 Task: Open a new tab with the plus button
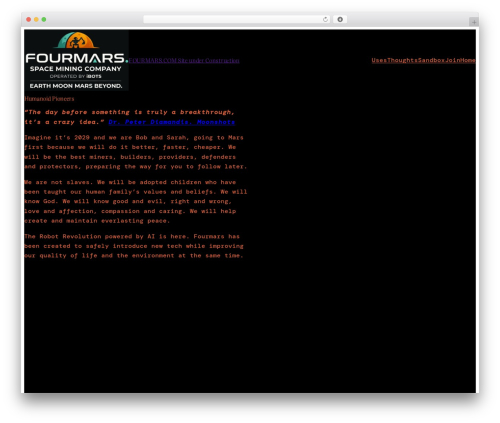click(474, 22)
